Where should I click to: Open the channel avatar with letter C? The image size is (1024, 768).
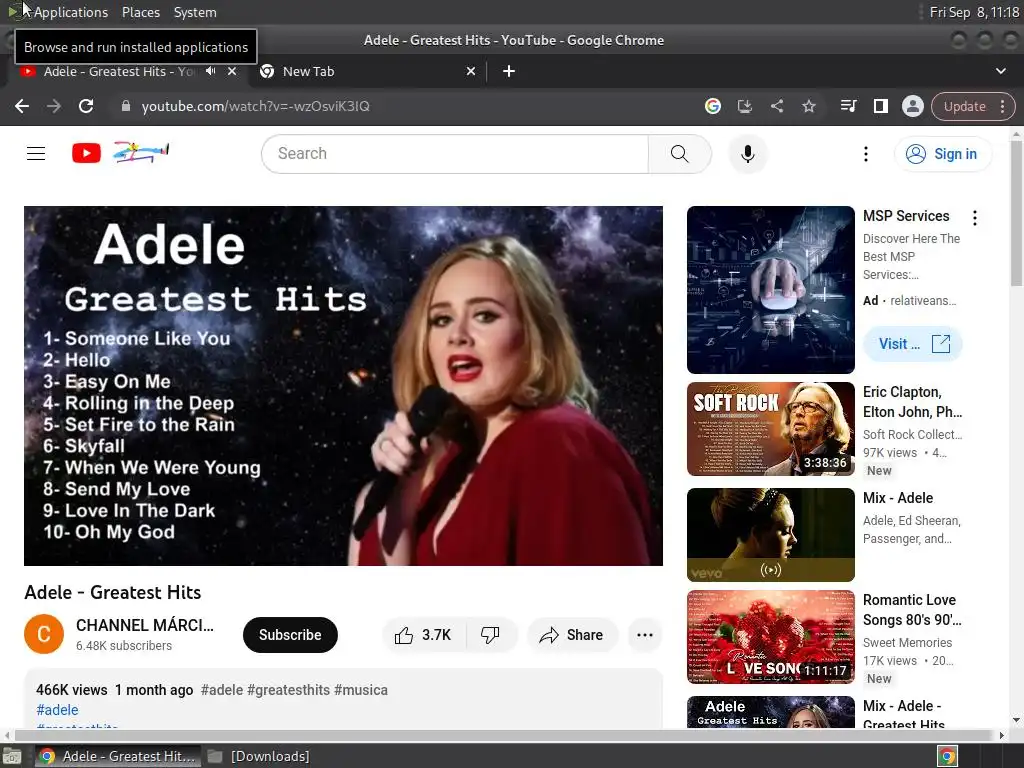coord(44,634)
